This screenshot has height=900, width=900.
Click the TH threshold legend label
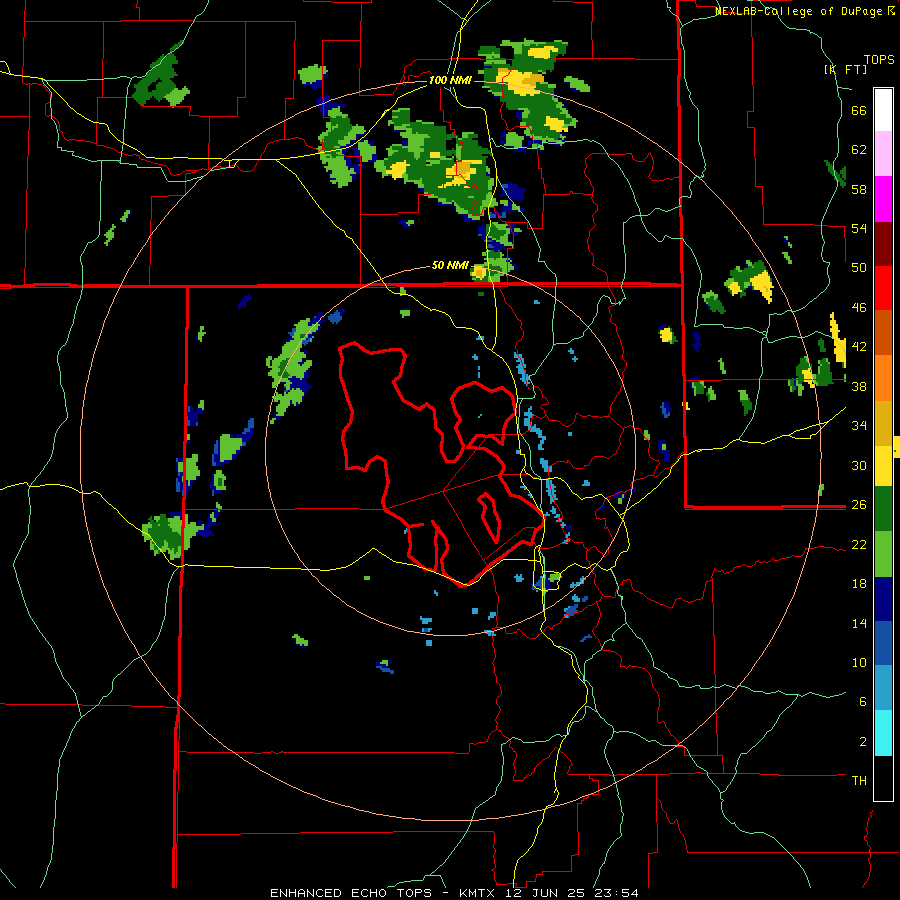(859, 781)
